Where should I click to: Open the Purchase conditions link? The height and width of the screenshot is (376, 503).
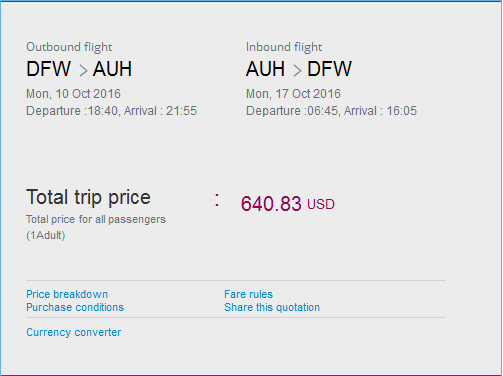pyautogui.click(x=75, y=307)
